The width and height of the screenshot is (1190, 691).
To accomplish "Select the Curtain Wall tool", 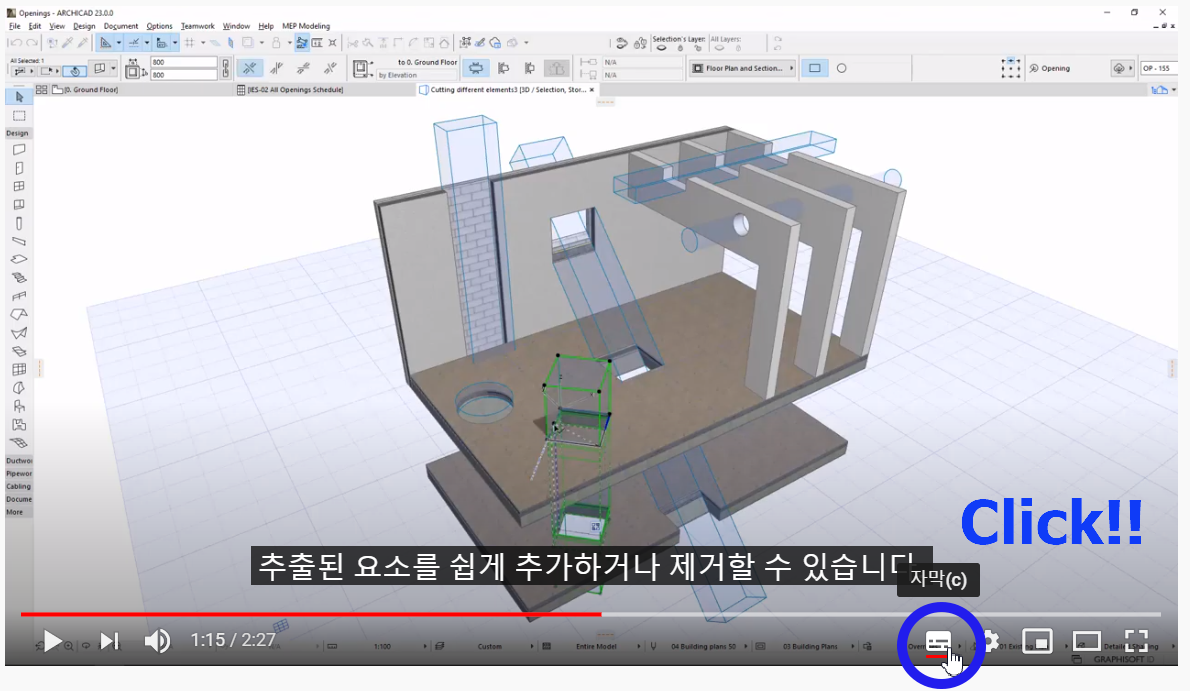I will coord(19,370).
